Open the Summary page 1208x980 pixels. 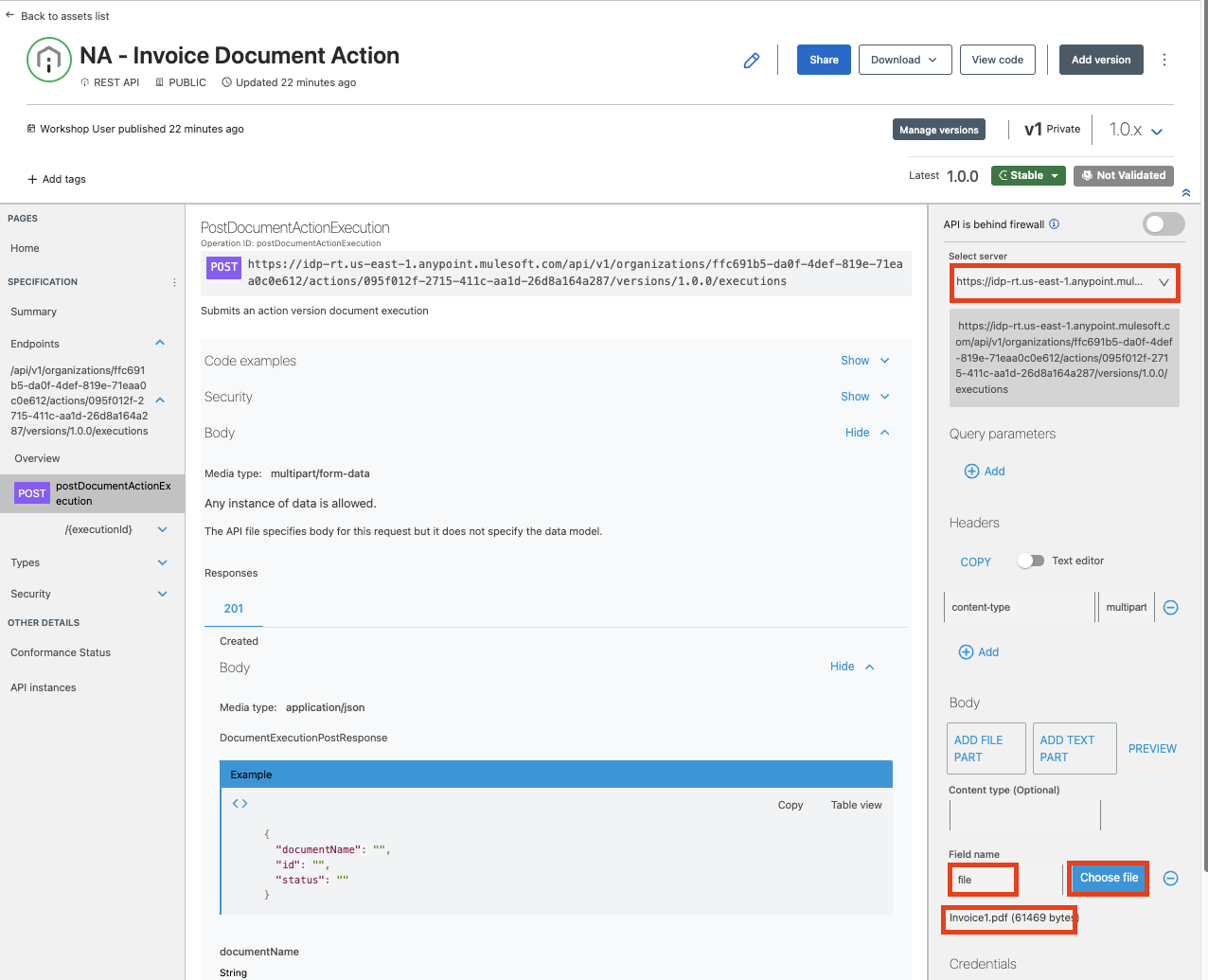tap(33, 312)
